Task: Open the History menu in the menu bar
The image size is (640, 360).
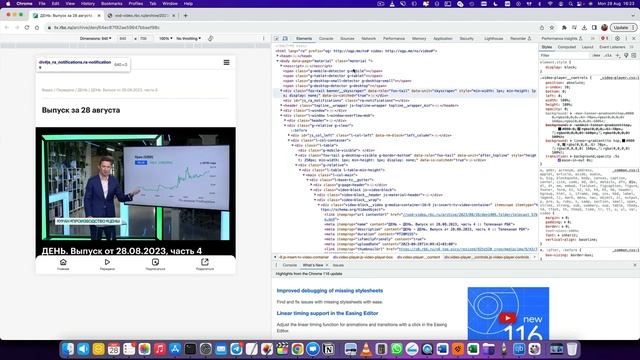Action: coord(87,4)
